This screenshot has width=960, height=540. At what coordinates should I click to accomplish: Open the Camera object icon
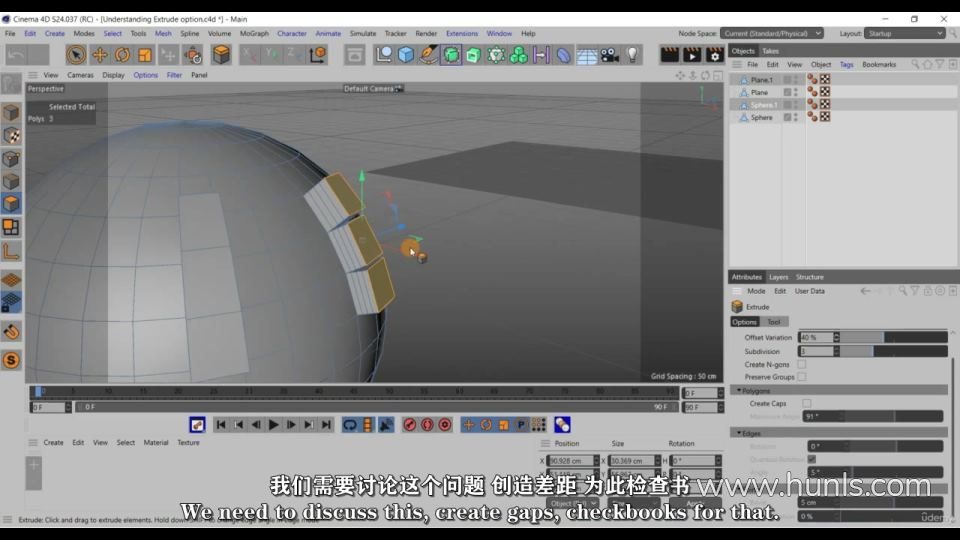tap(610, 55)
